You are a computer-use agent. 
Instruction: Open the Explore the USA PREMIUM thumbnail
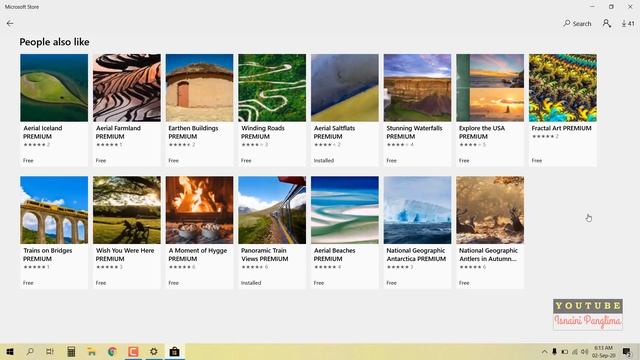point(490,88)
